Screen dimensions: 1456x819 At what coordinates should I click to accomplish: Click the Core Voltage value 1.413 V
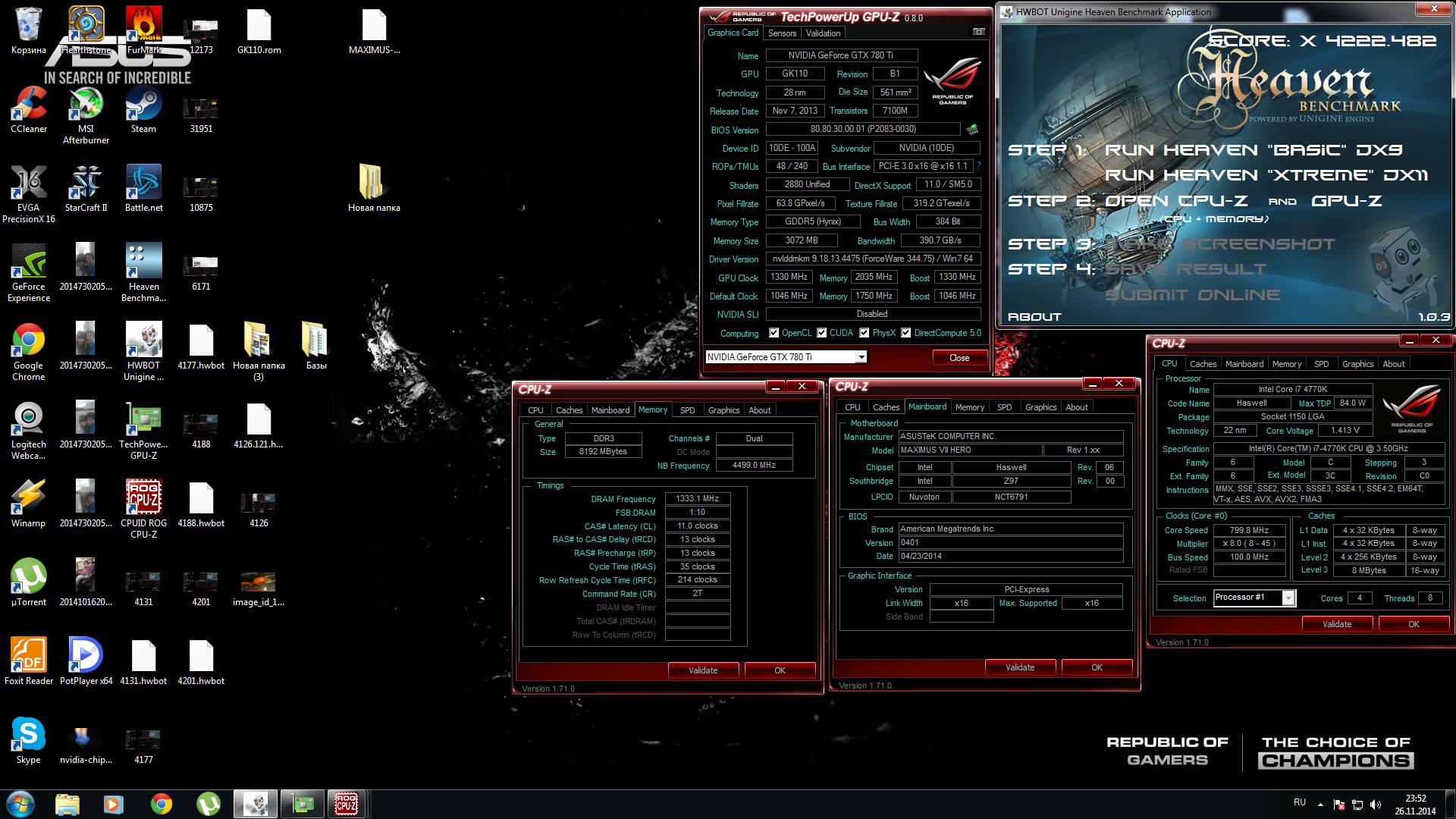point(1345,431)
